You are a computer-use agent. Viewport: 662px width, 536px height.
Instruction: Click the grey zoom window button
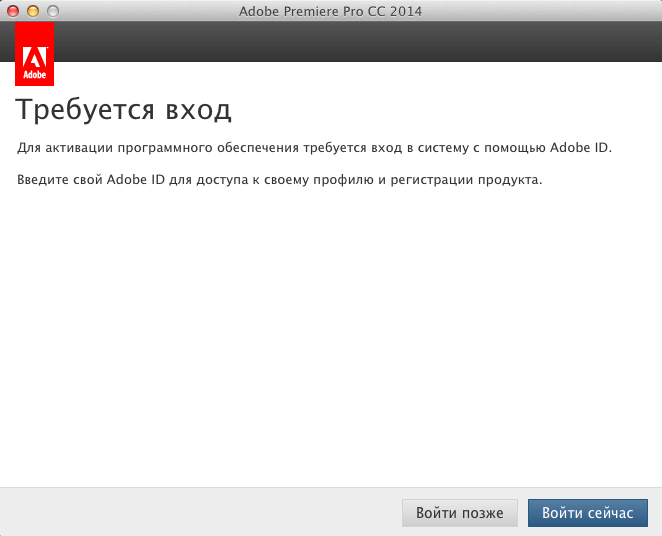pyautogui.click(x=53, y=11)
